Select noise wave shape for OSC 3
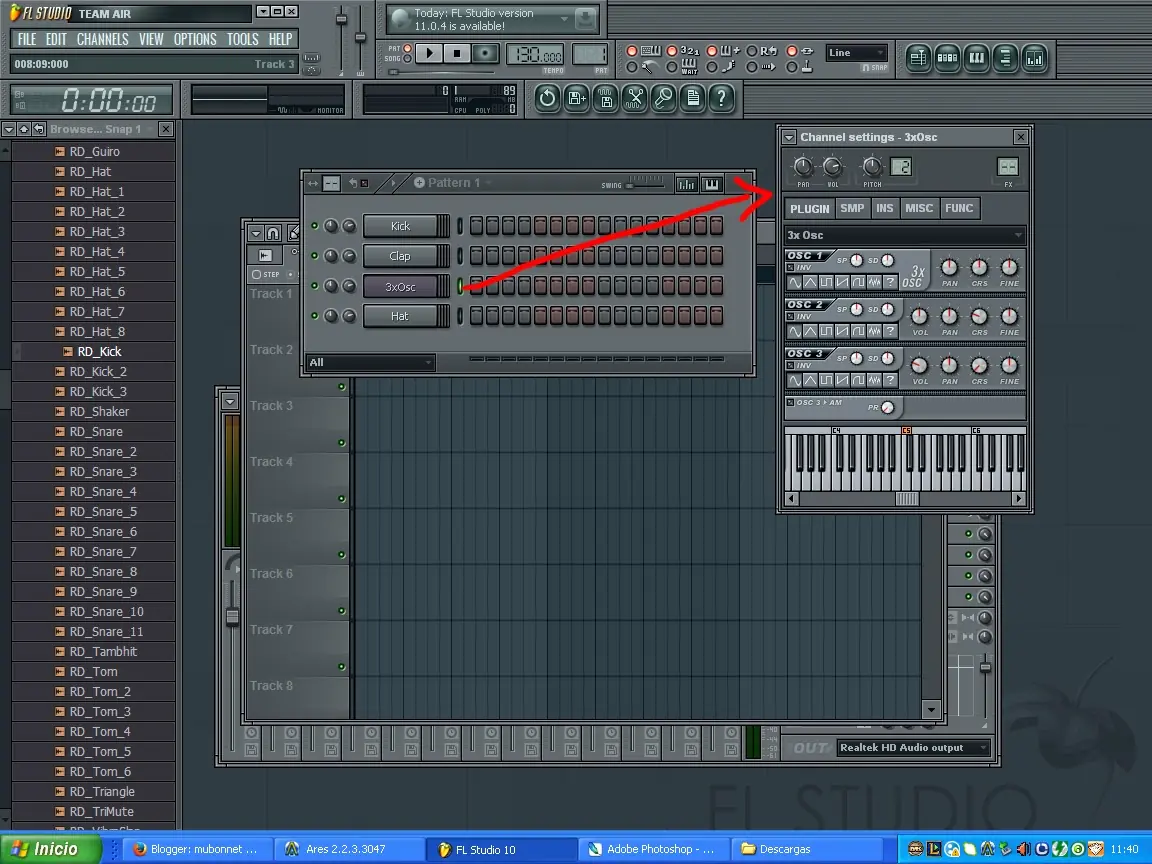Image resolution: width=1152 pixels, height=864 pixels. pos(874,381)
